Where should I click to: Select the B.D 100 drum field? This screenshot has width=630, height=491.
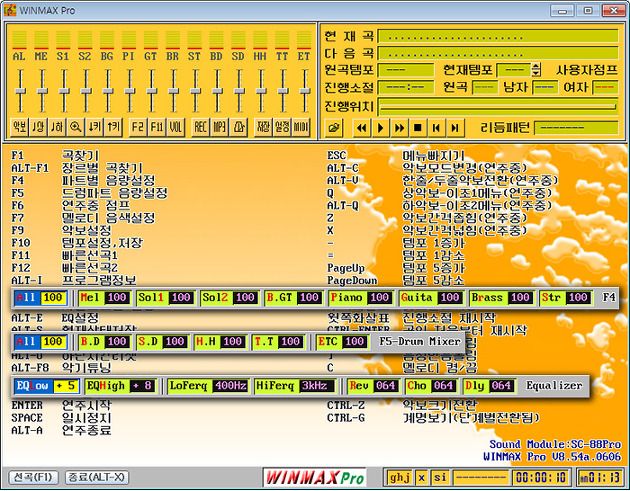coord(104,342)
